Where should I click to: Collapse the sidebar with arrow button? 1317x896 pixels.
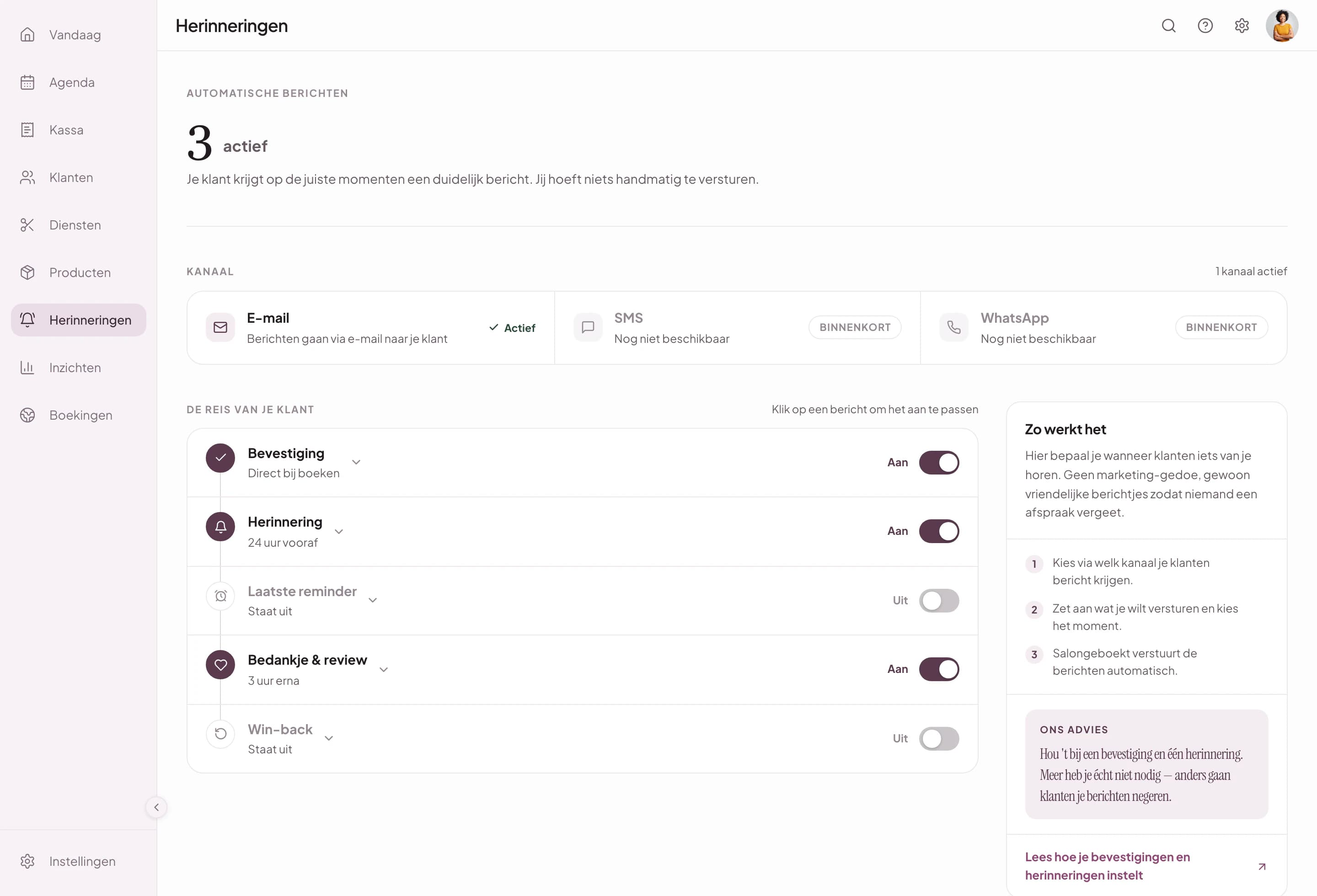pyautogui.click(x=156, y=807)
